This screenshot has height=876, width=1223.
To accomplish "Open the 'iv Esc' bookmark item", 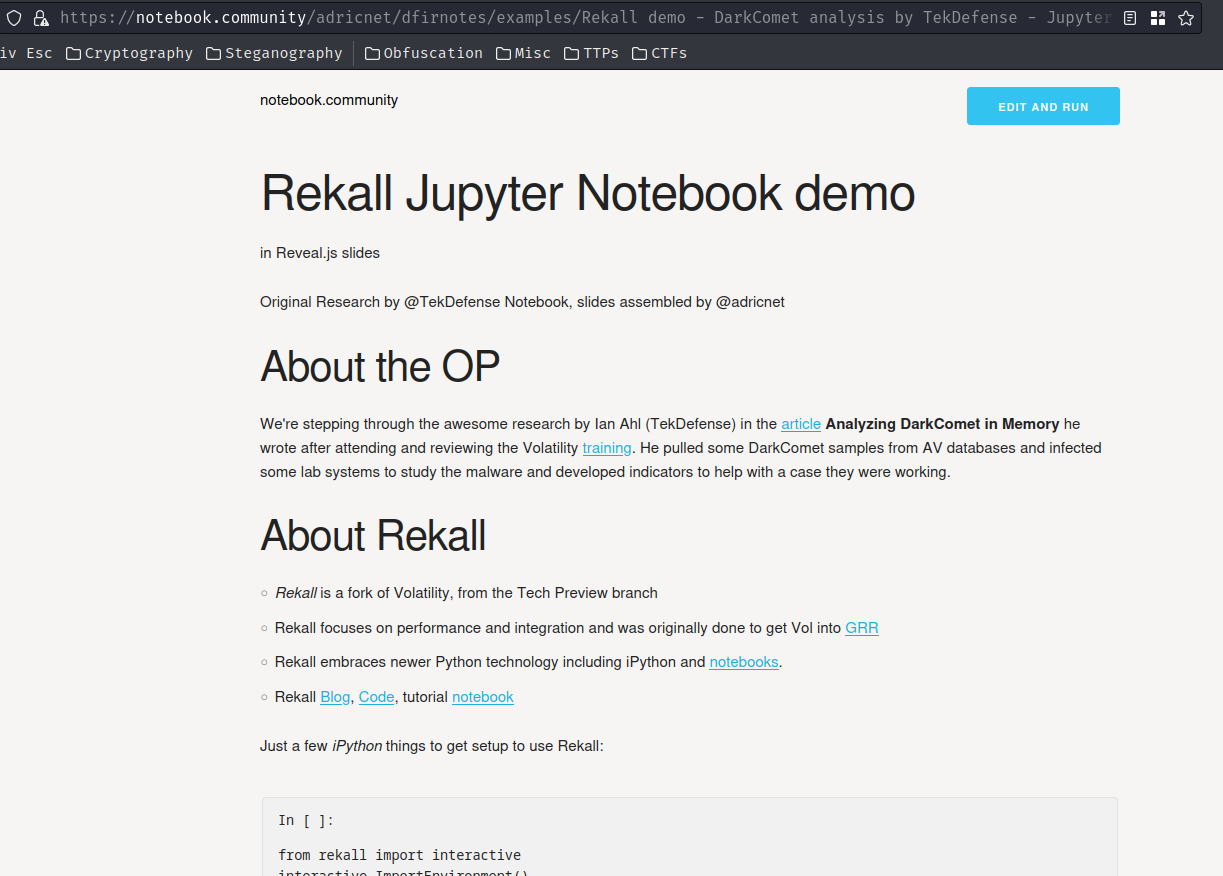I will pyautogui.click(x=26, y=53).
